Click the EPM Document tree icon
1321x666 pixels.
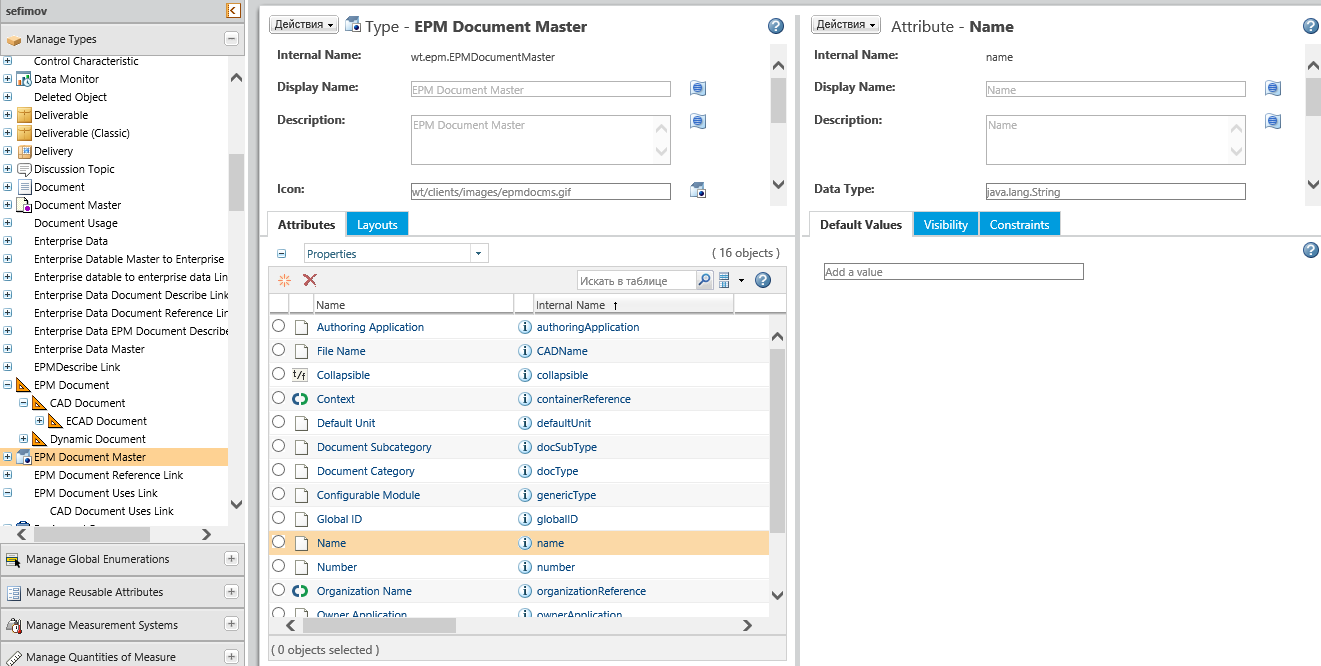[25, 385]
